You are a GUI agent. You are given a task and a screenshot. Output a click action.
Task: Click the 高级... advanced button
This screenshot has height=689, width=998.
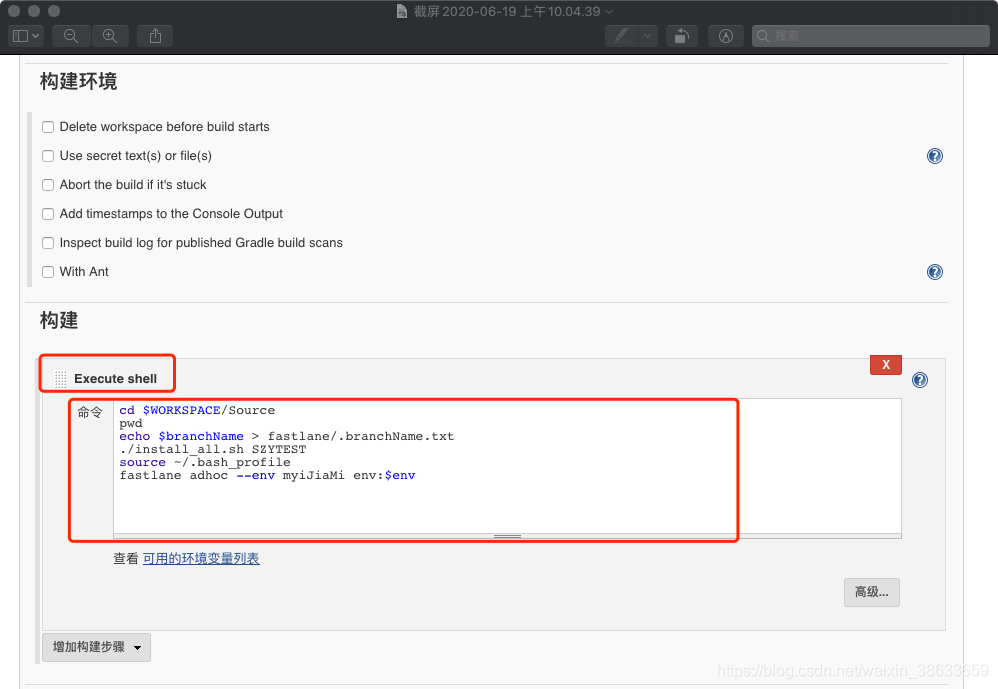[x=871, y=592]
